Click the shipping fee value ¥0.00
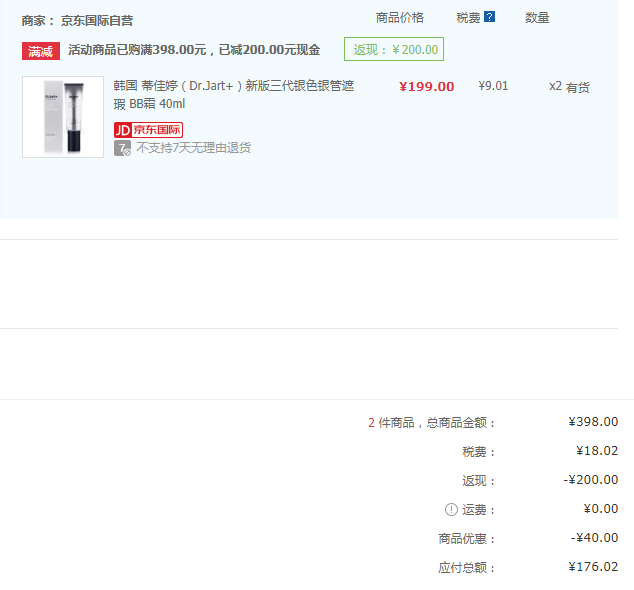634x590 pixels. (x=600, y=509)
